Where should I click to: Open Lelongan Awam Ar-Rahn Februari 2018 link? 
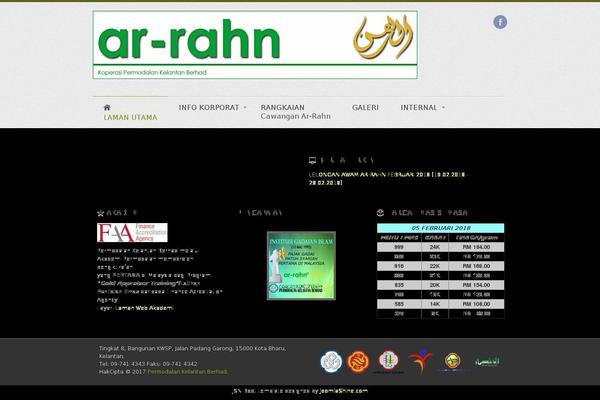pos(389,179)
